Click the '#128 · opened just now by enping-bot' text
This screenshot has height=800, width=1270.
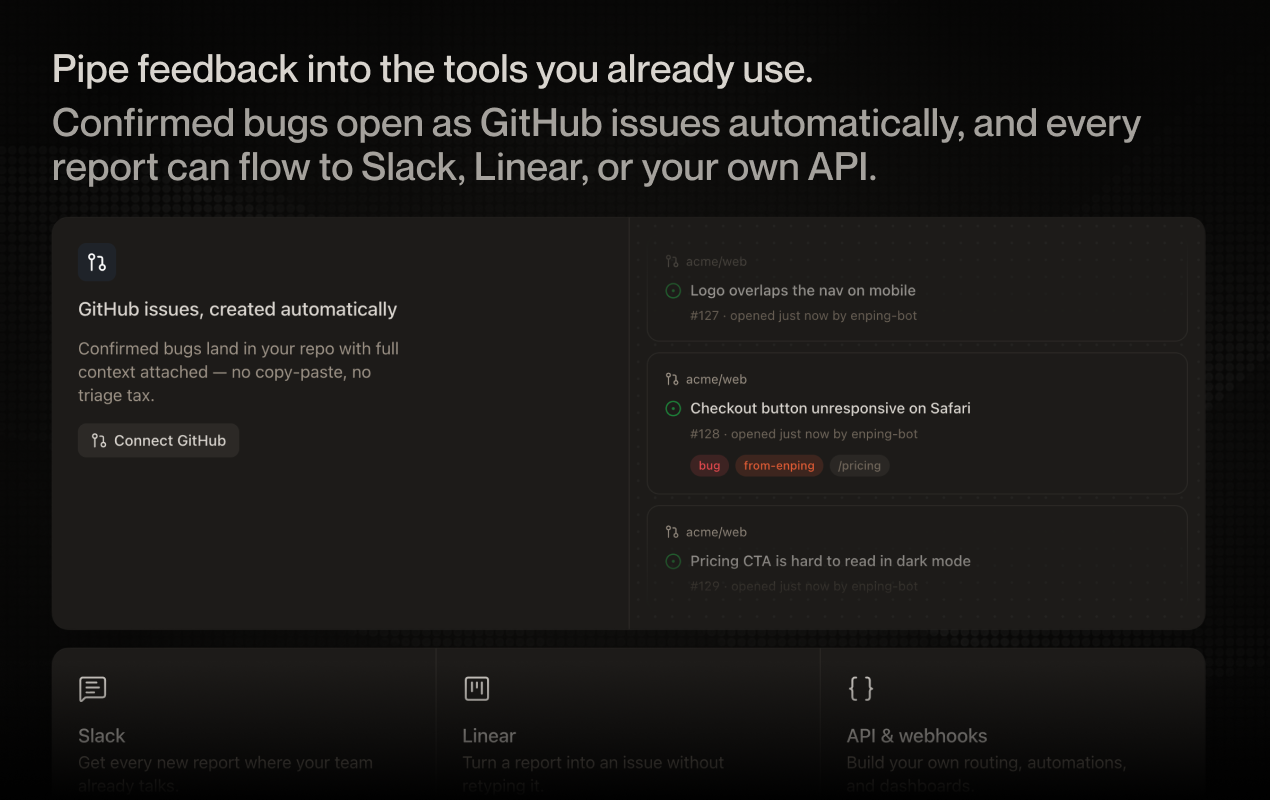pyautogui.click(x=804, y=434)
